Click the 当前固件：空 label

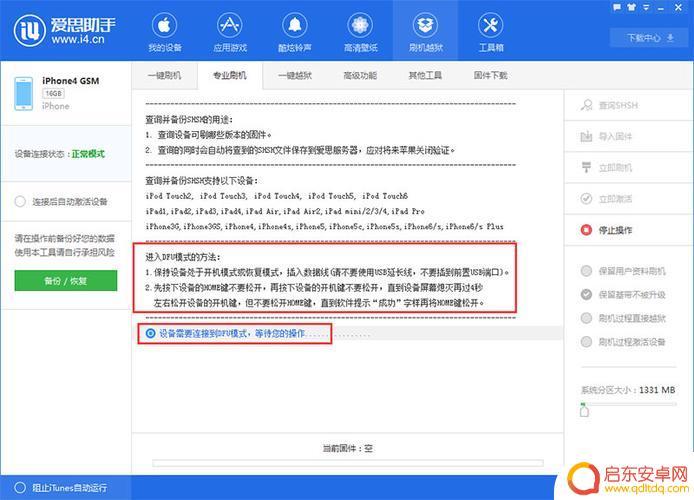348,448
